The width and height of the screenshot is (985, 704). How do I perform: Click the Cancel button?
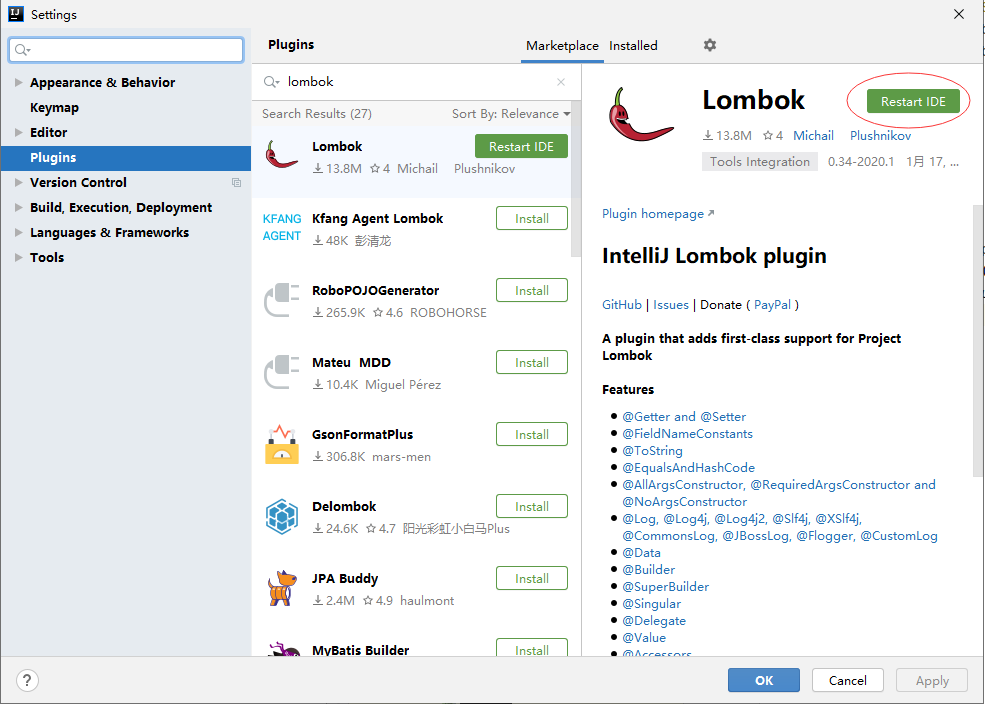(847, 680)
